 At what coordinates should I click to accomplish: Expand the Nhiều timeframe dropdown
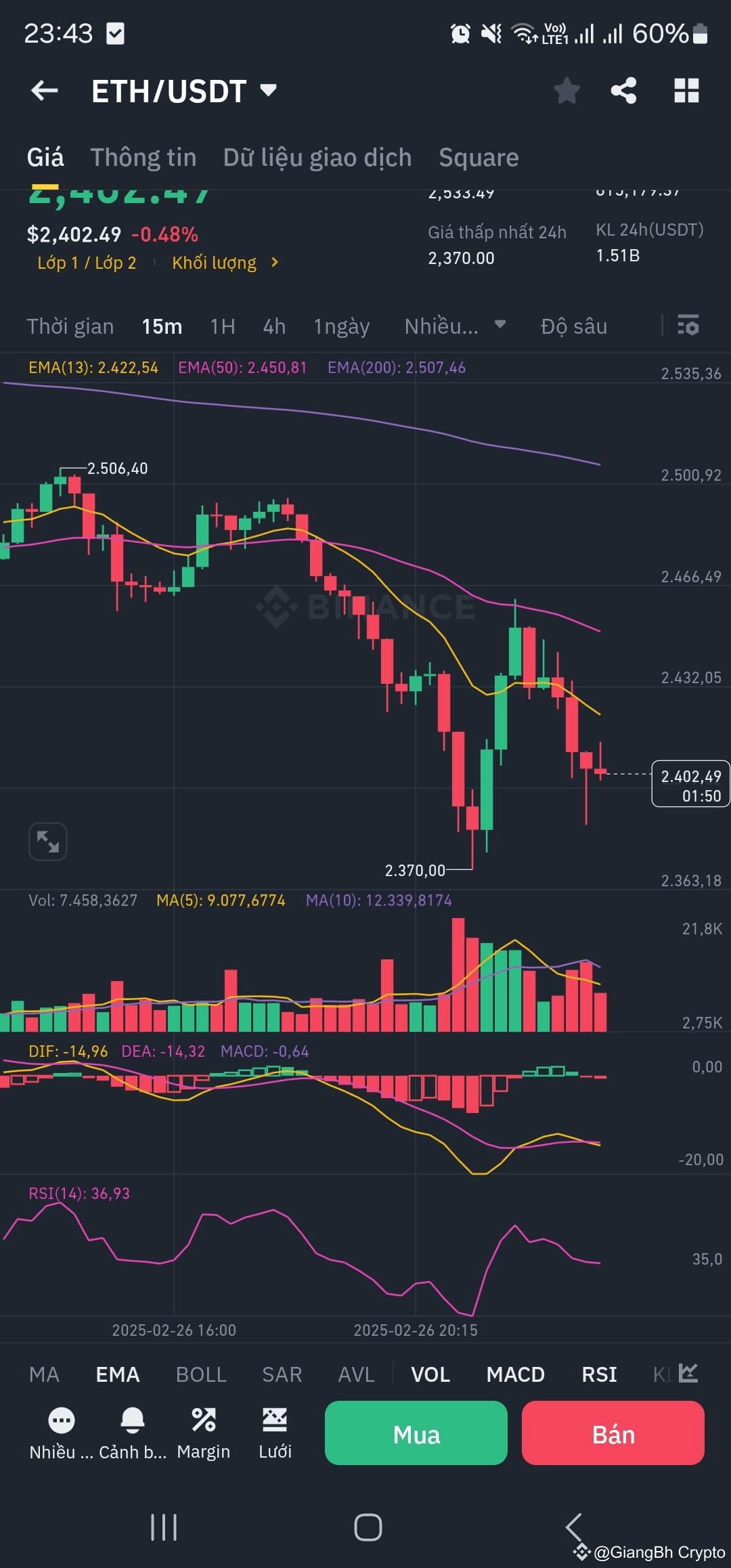[454, 326]
